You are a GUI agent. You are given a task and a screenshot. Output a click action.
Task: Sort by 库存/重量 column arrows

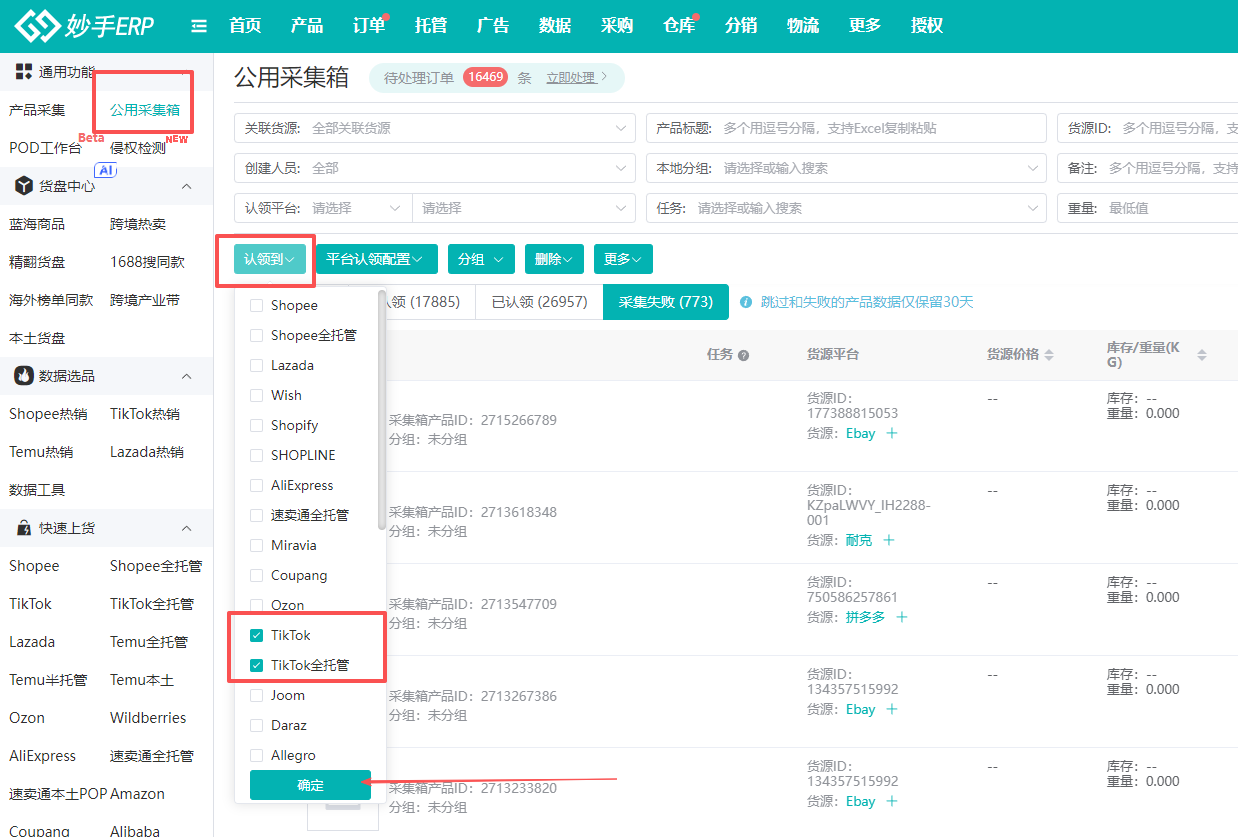[x=1202, y=355]
